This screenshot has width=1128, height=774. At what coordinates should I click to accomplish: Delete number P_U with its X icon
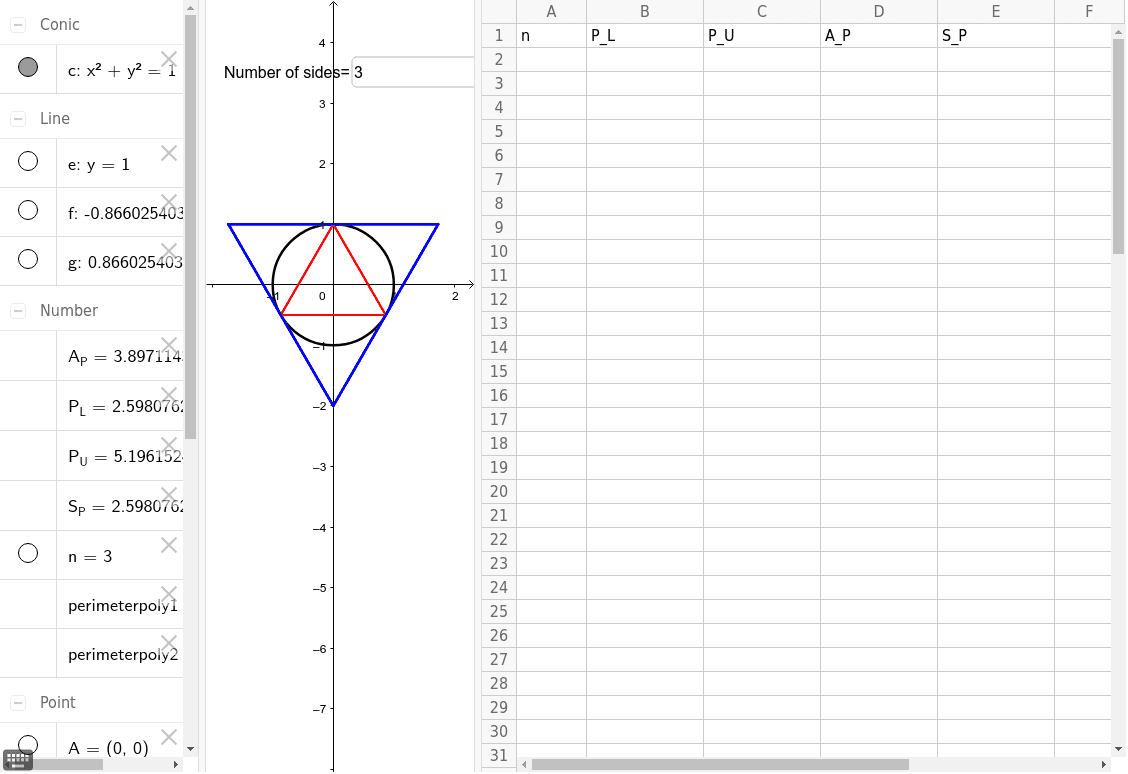pyautogui.click(x=169, y=445)
